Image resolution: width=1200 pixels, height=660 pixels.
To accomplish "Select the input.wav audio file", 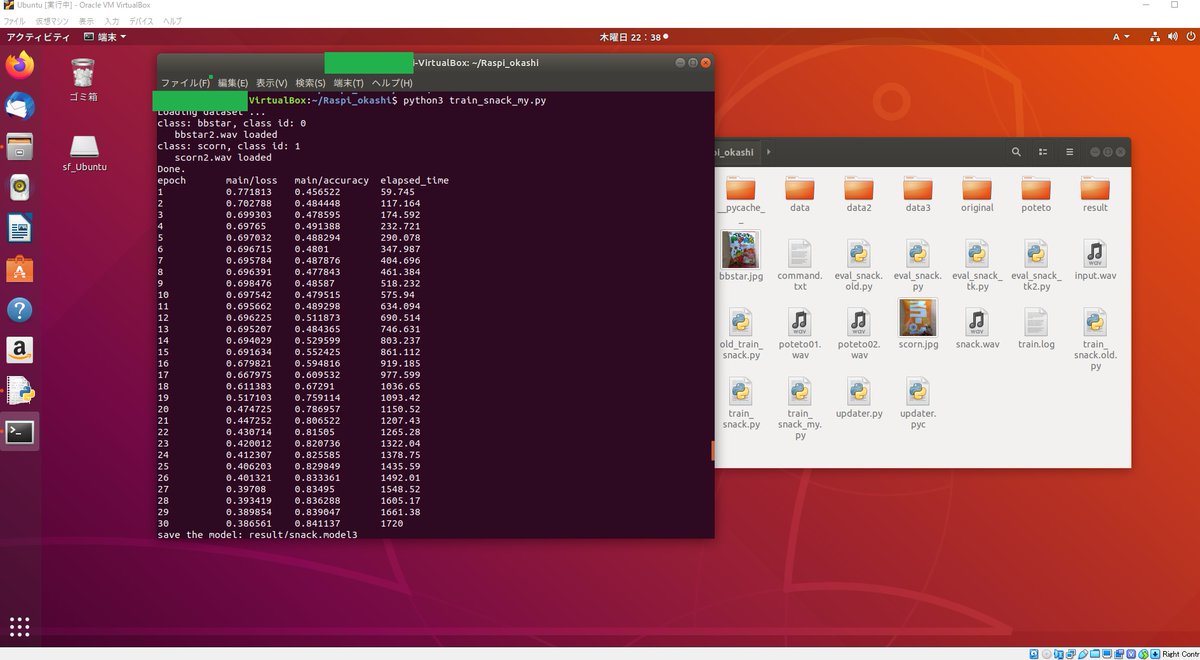I will [x=1095, y=259].
